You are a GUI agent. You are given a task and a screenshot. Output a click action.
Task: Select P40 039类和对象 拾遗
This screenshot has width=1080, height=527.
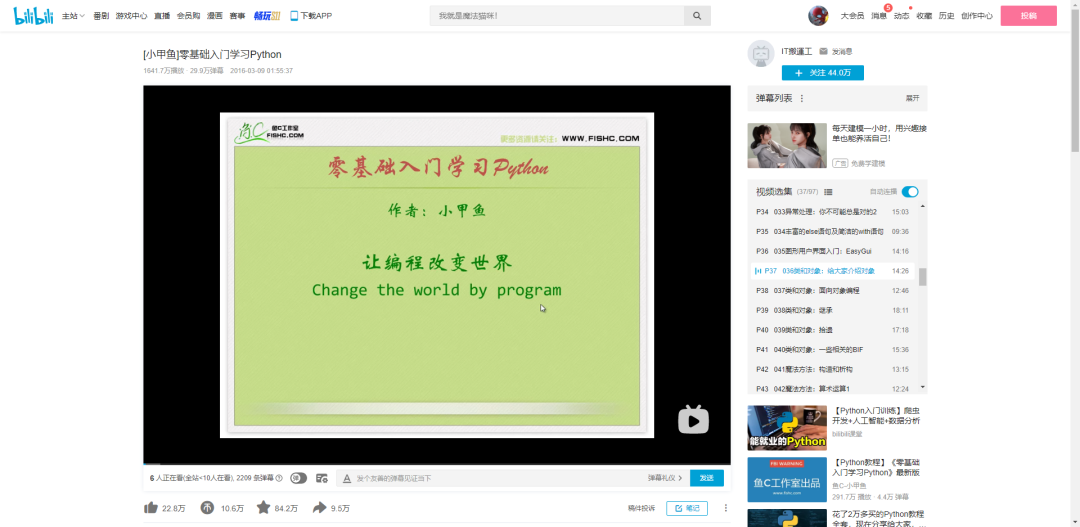pyautogui.click(x=832, y=330)
